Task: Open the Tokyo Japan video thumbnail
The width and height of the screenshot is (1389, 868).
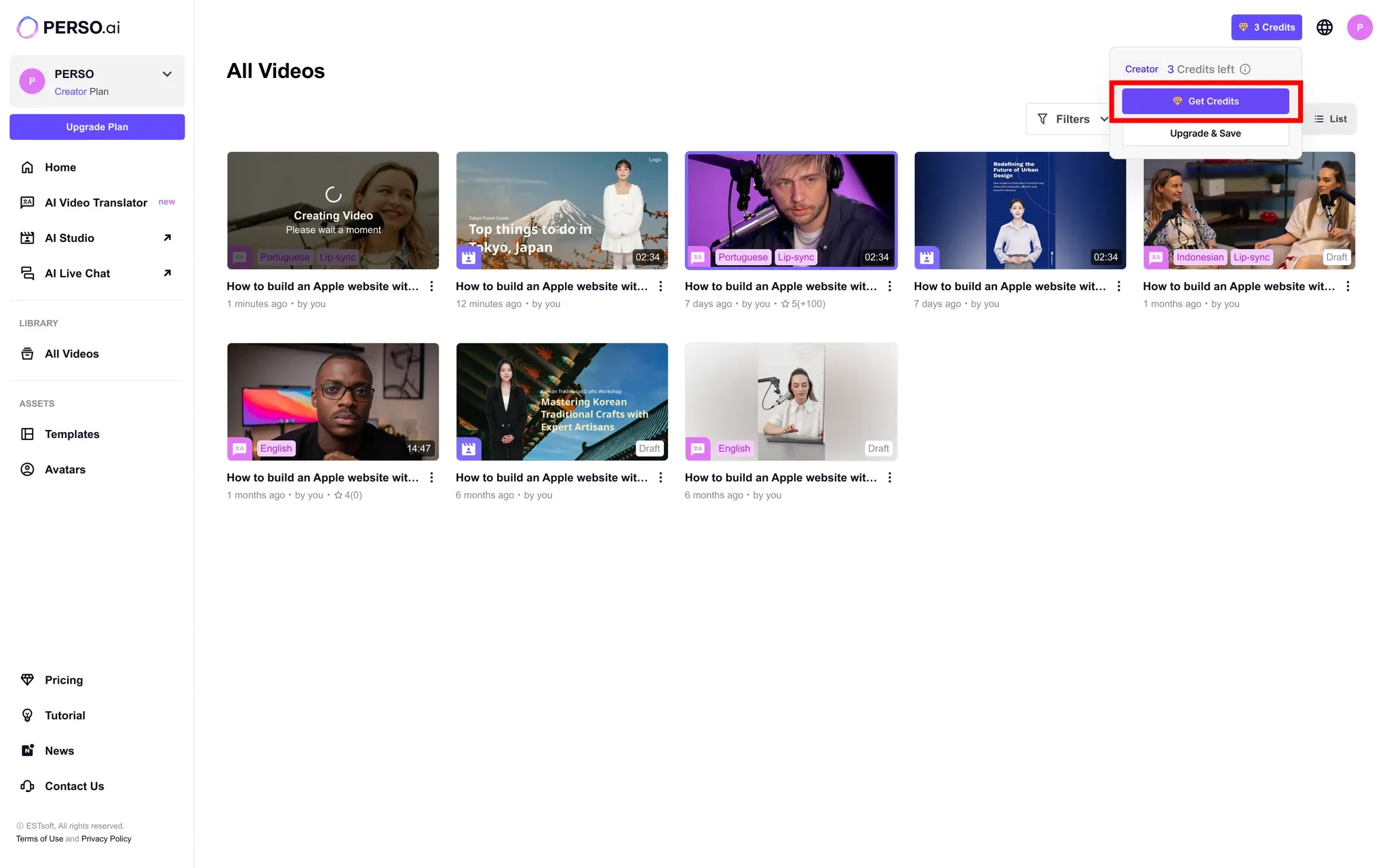Action: (562, 210)
